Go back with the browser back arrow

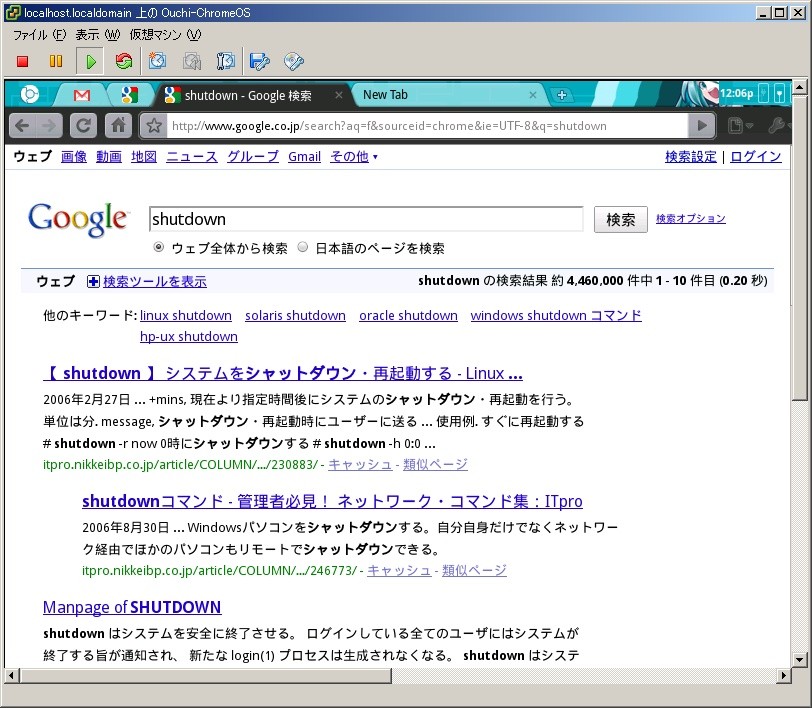pyautogui.click(x=22, y=126)
